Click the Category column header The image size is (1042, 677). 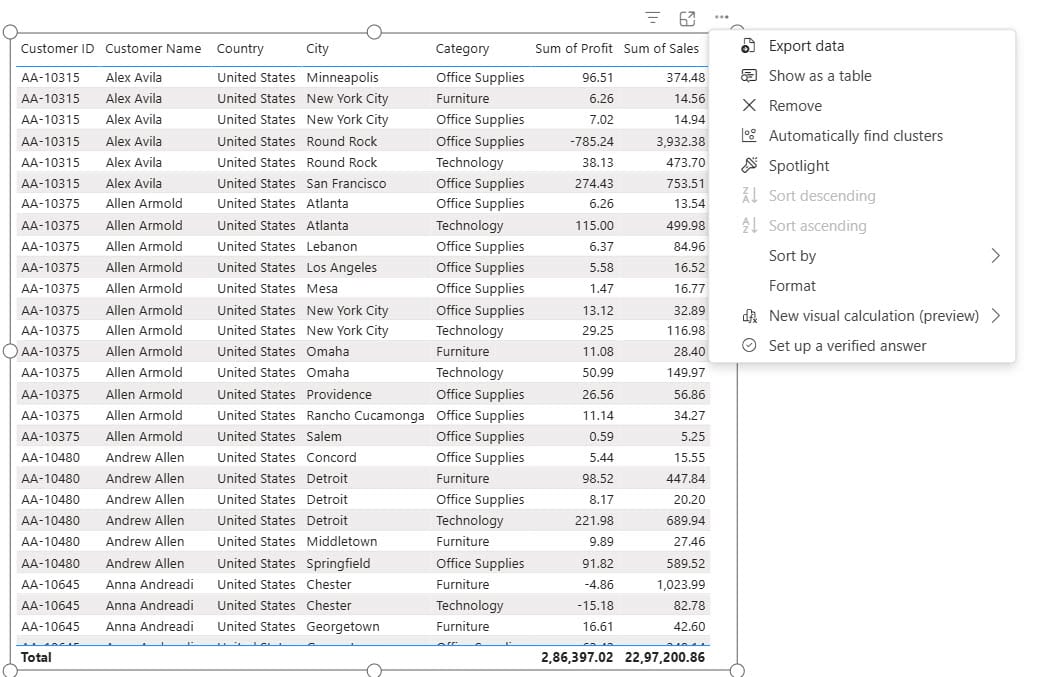pos(462,48)
